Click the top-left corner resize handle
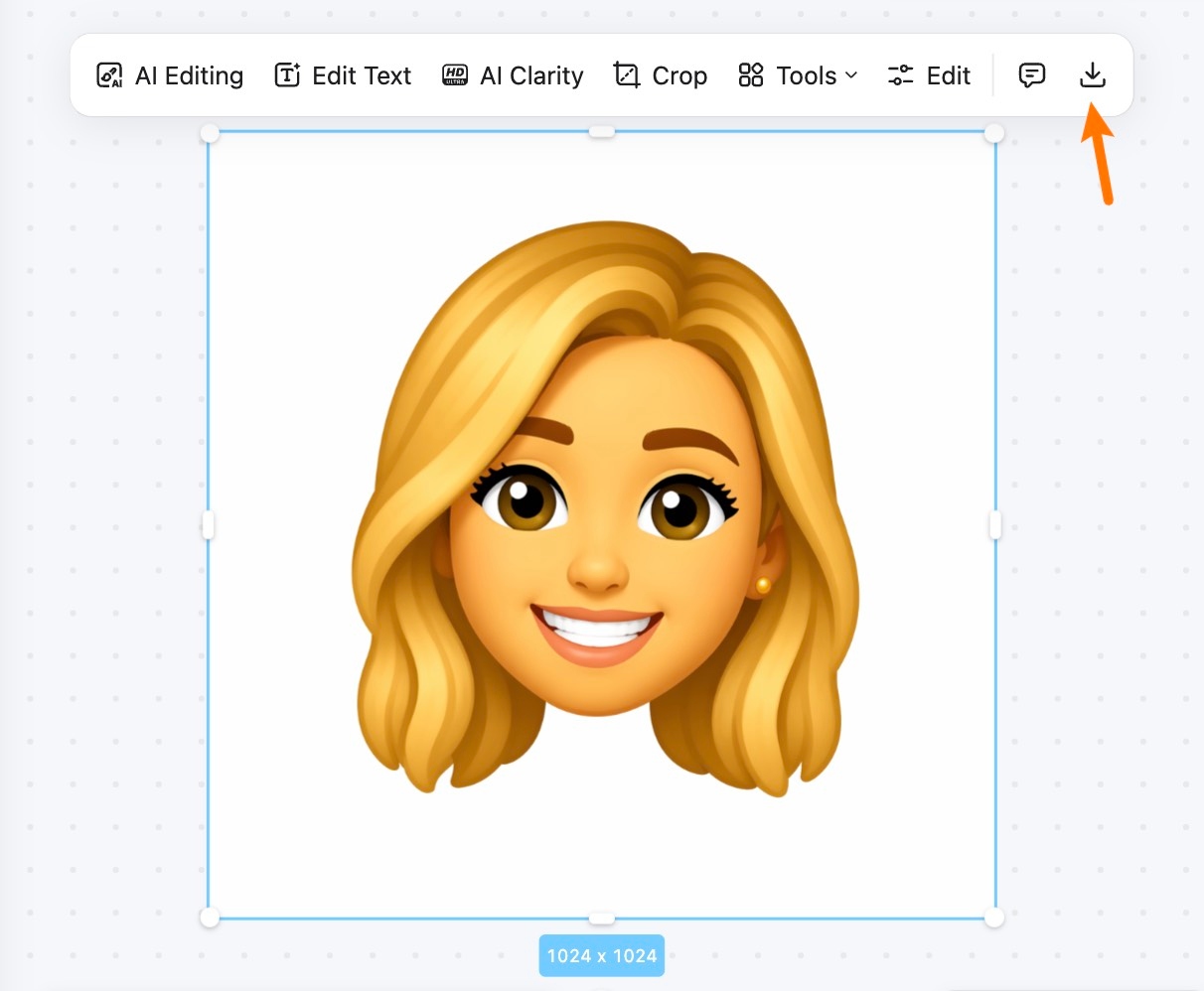 tap(210, 133)
